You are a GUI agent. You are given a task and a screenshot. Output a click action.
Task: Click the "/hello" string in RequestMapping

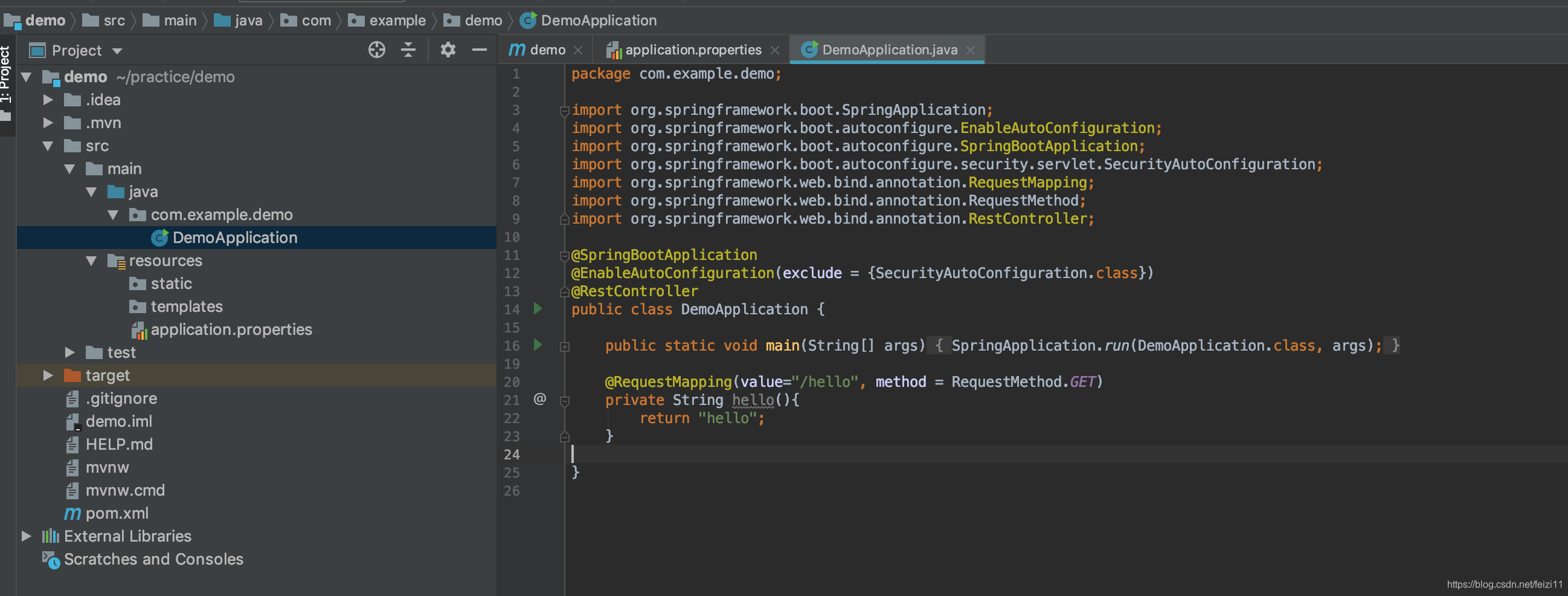click(825, 382)
